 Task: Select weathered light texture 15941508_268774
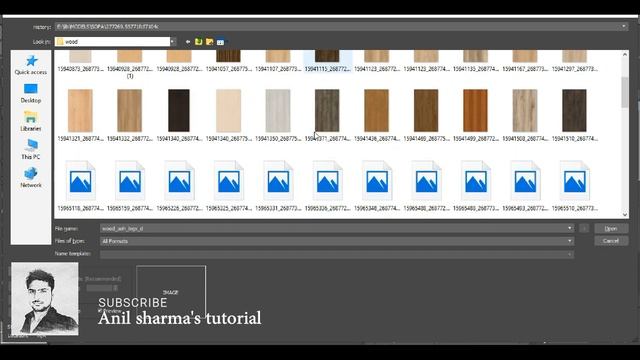pyautogui.click(x=525, y=111)
